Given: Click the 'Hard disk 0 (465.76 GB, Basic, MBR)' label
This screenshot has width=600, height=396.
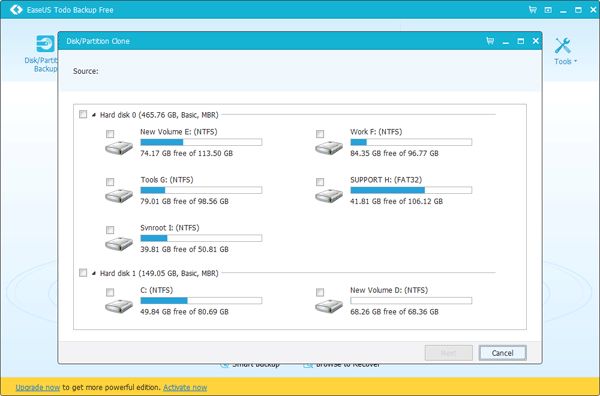Looking at the screenshot, I should pyautogui.click(x=159, y=115).
